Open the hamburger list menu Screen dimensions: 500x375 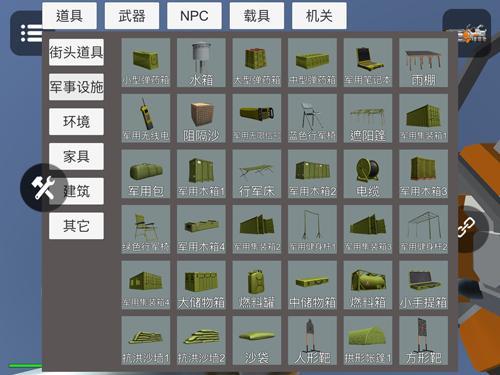(30, 33)
